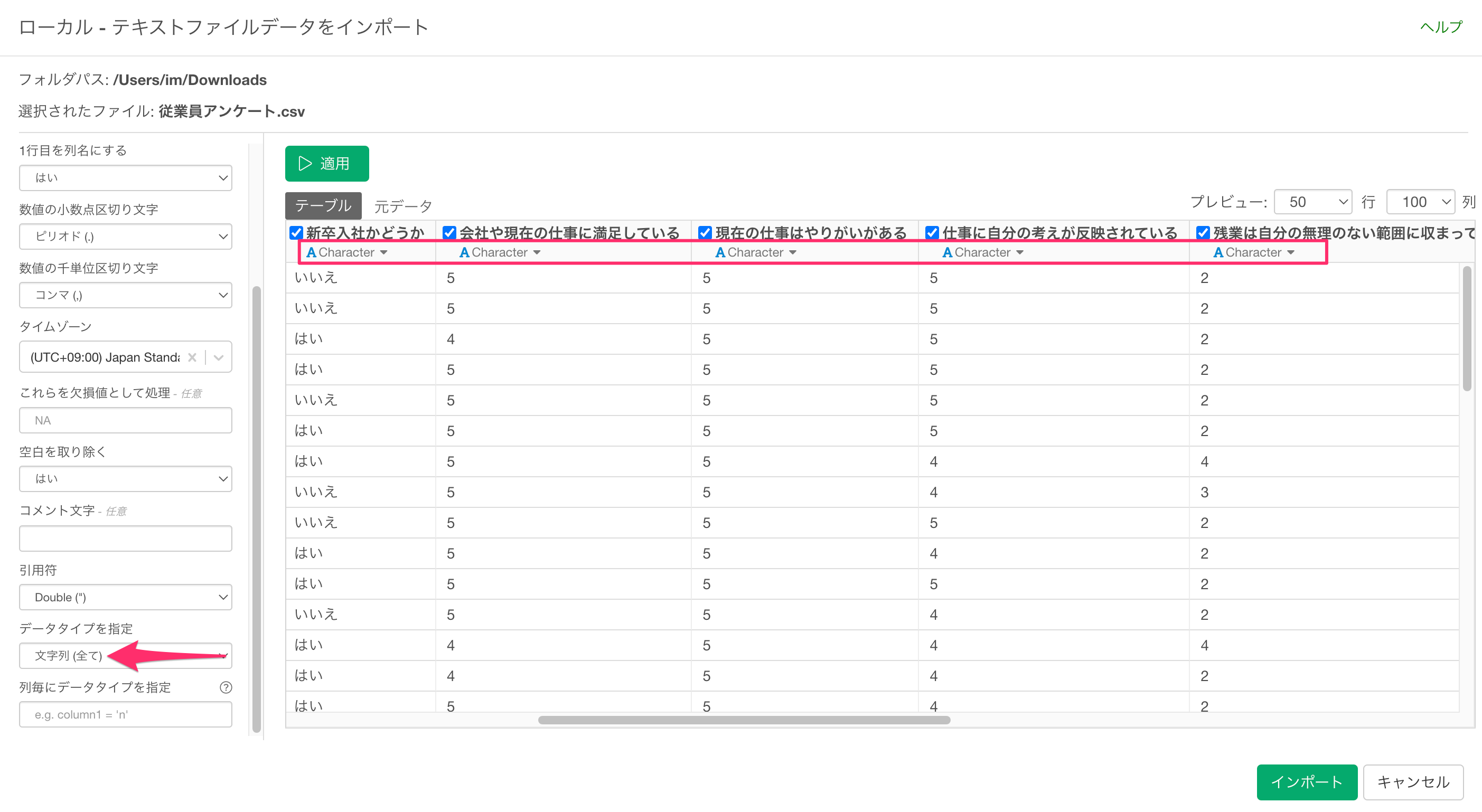Click the 現在の仕事はやりがいがある column header
1482x812 pixels.
point(811,232)
